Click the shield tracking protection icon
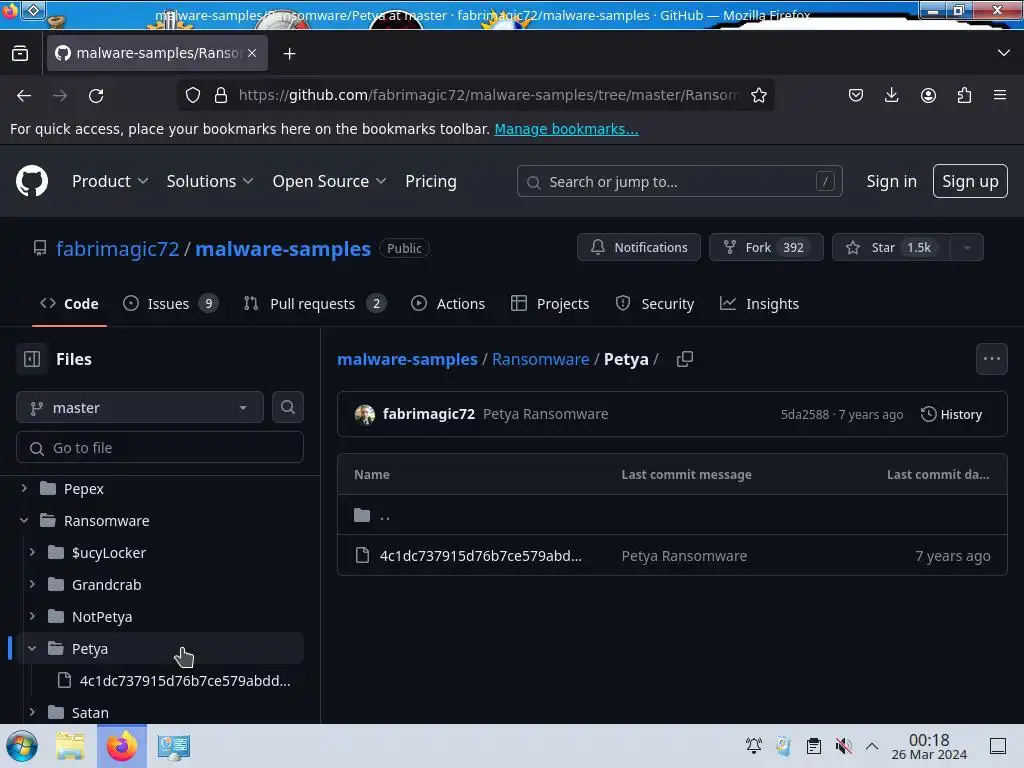1024x768 pixels. [193, 95]
